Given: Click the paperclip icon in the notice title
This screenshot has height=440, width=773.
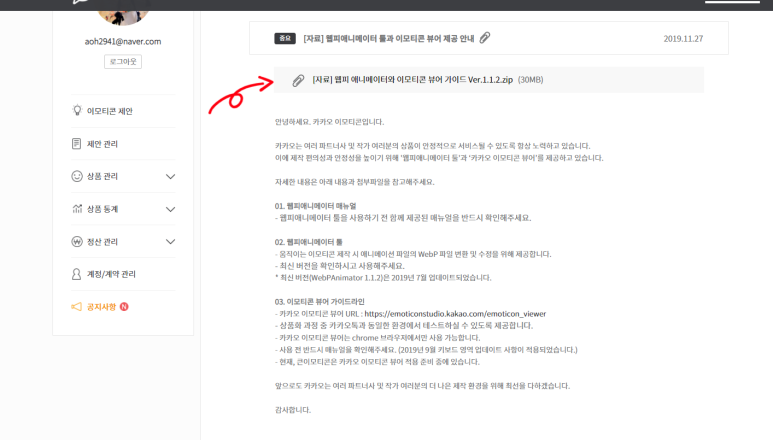Looking at the screenshot, I should coord(485,38).
